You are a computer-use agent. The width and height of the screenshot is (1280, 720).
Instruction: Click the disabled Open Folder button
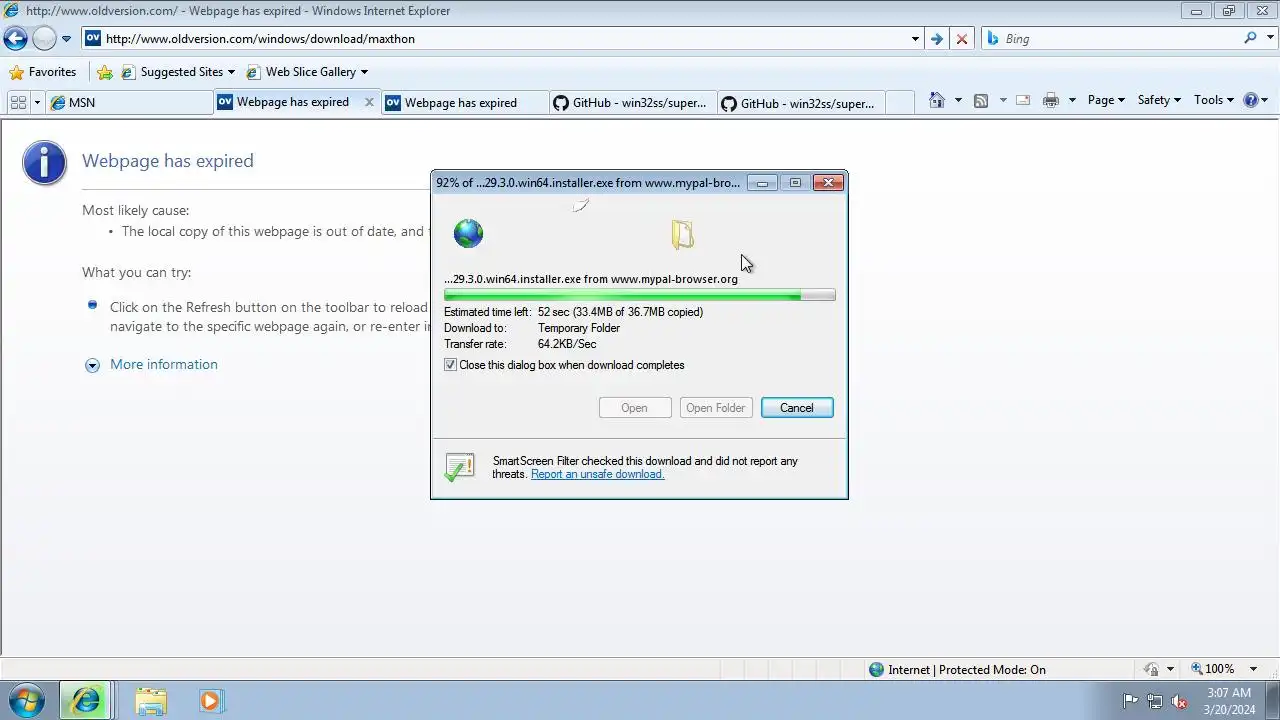click(x=716, y=408)
